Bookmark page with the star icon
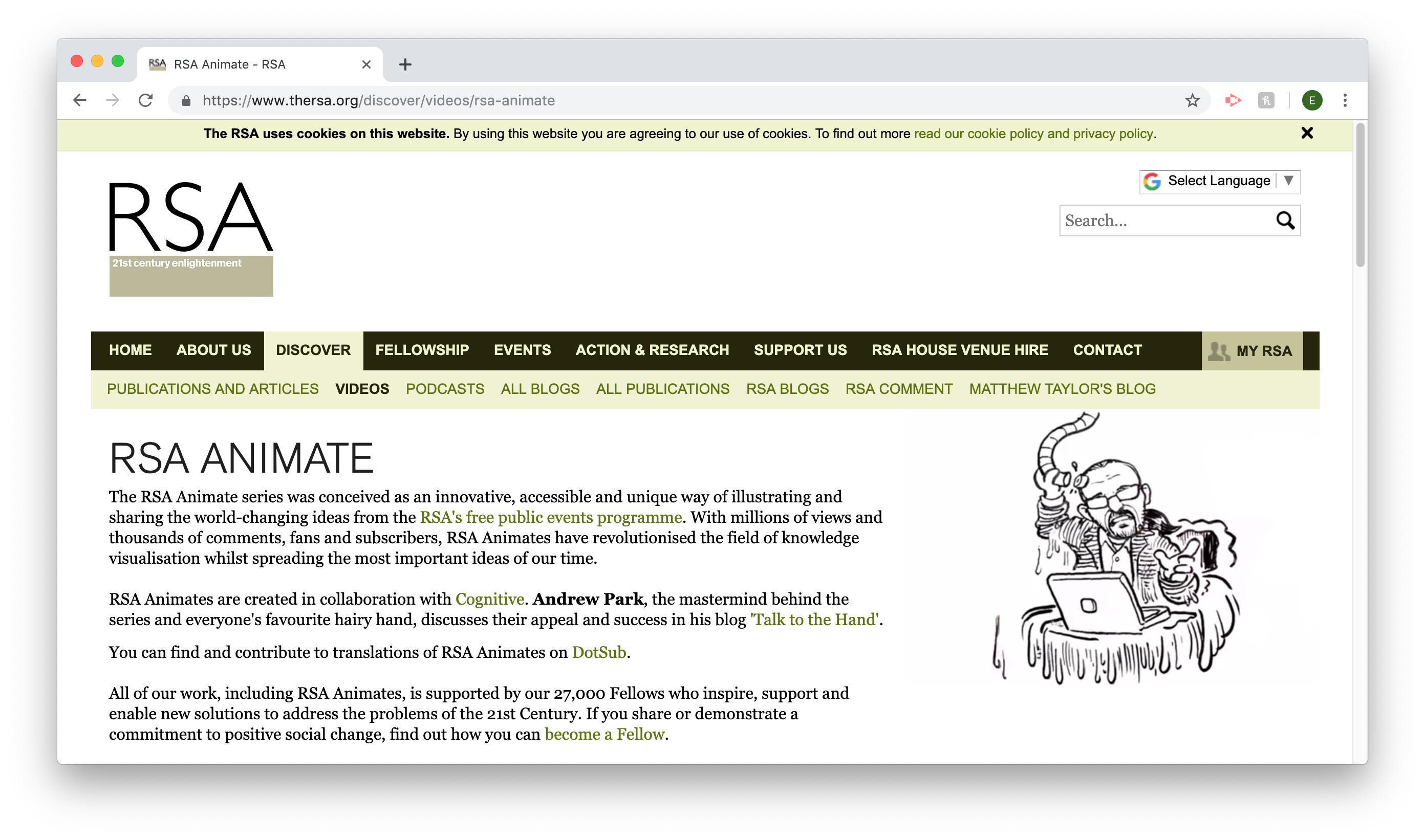The image size is (1425, 840). tap(1192, 101)
